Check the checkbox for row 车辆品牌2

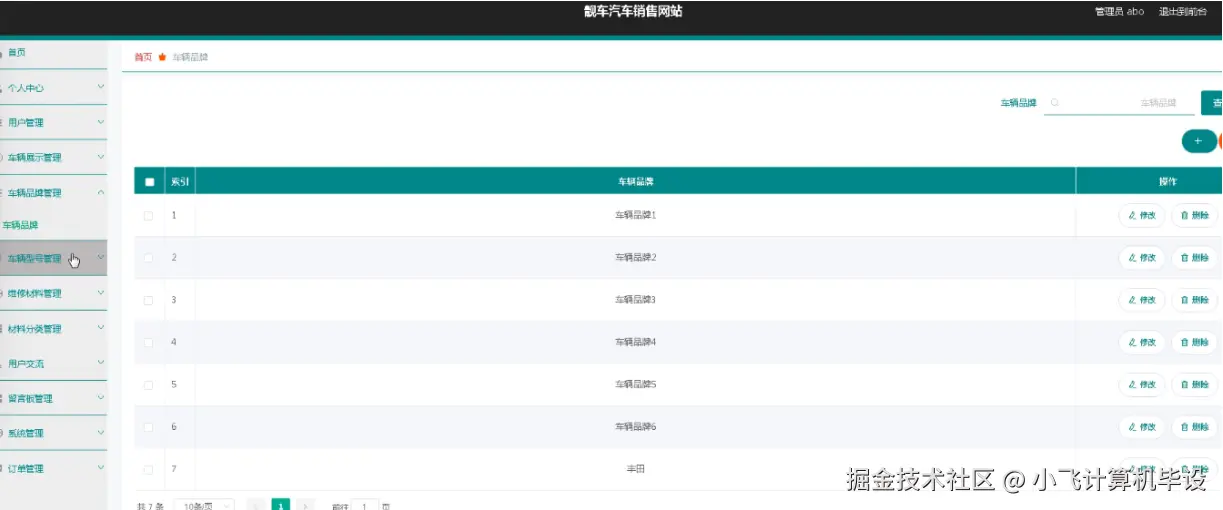[x=149, y=258]
